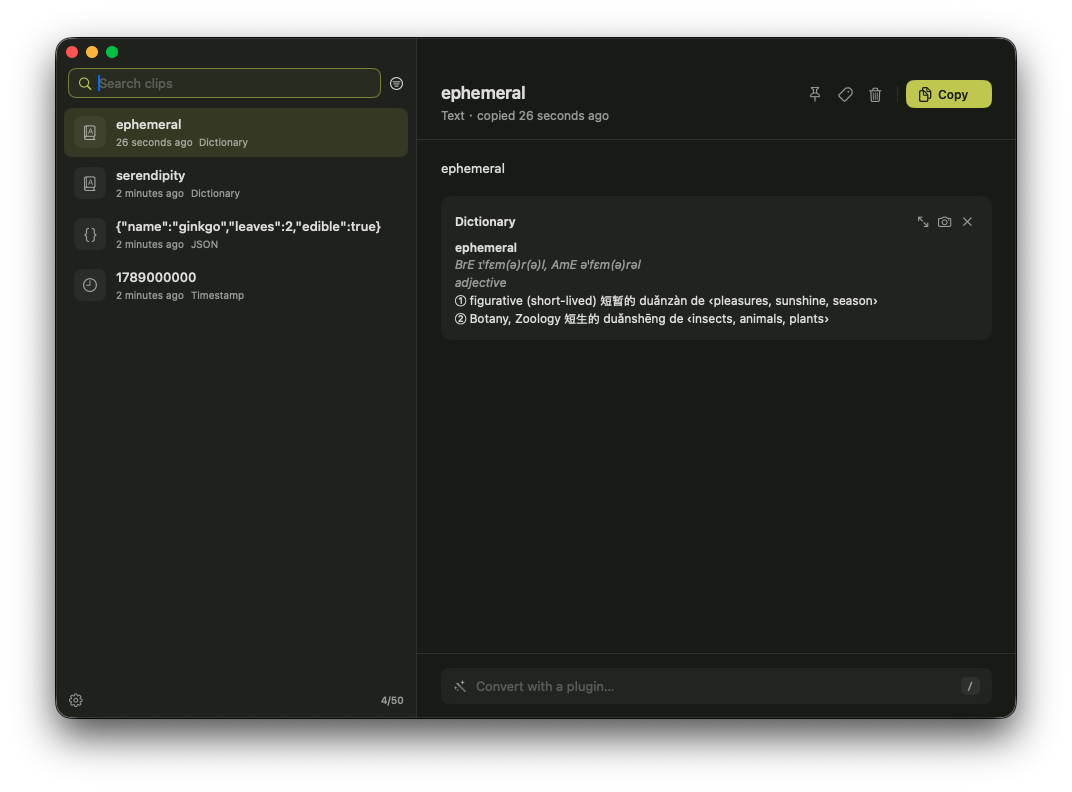This screenshot has width=1072, height=792.
Task: Click the 'adjective' part of speech
Action: click(481, 282)
